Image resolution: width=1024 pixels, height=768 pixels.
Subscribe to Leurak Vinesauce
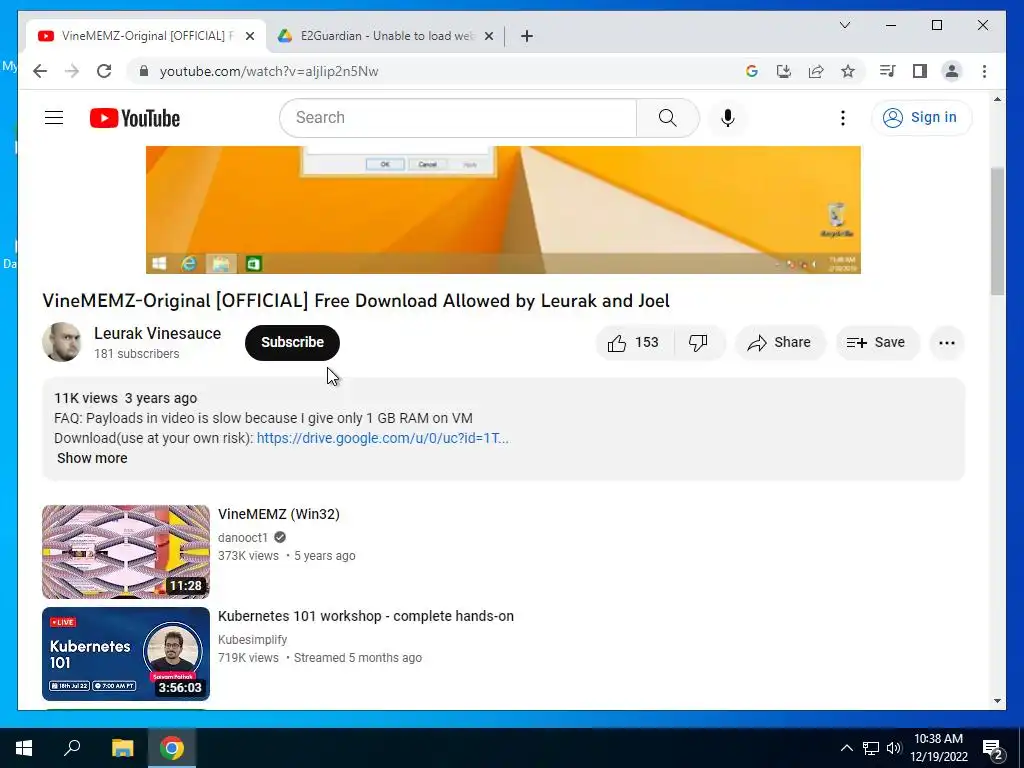[292, 342]
